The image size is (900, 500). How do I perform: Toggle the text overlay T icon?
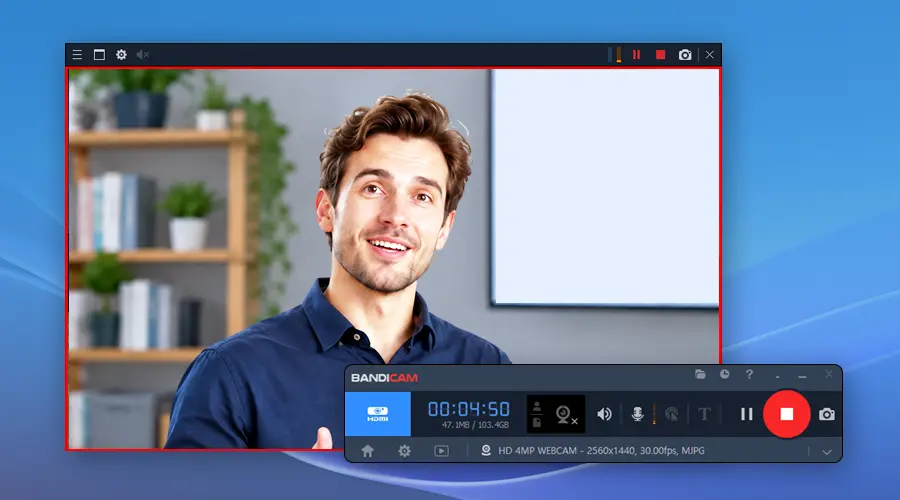pos(704,414)
